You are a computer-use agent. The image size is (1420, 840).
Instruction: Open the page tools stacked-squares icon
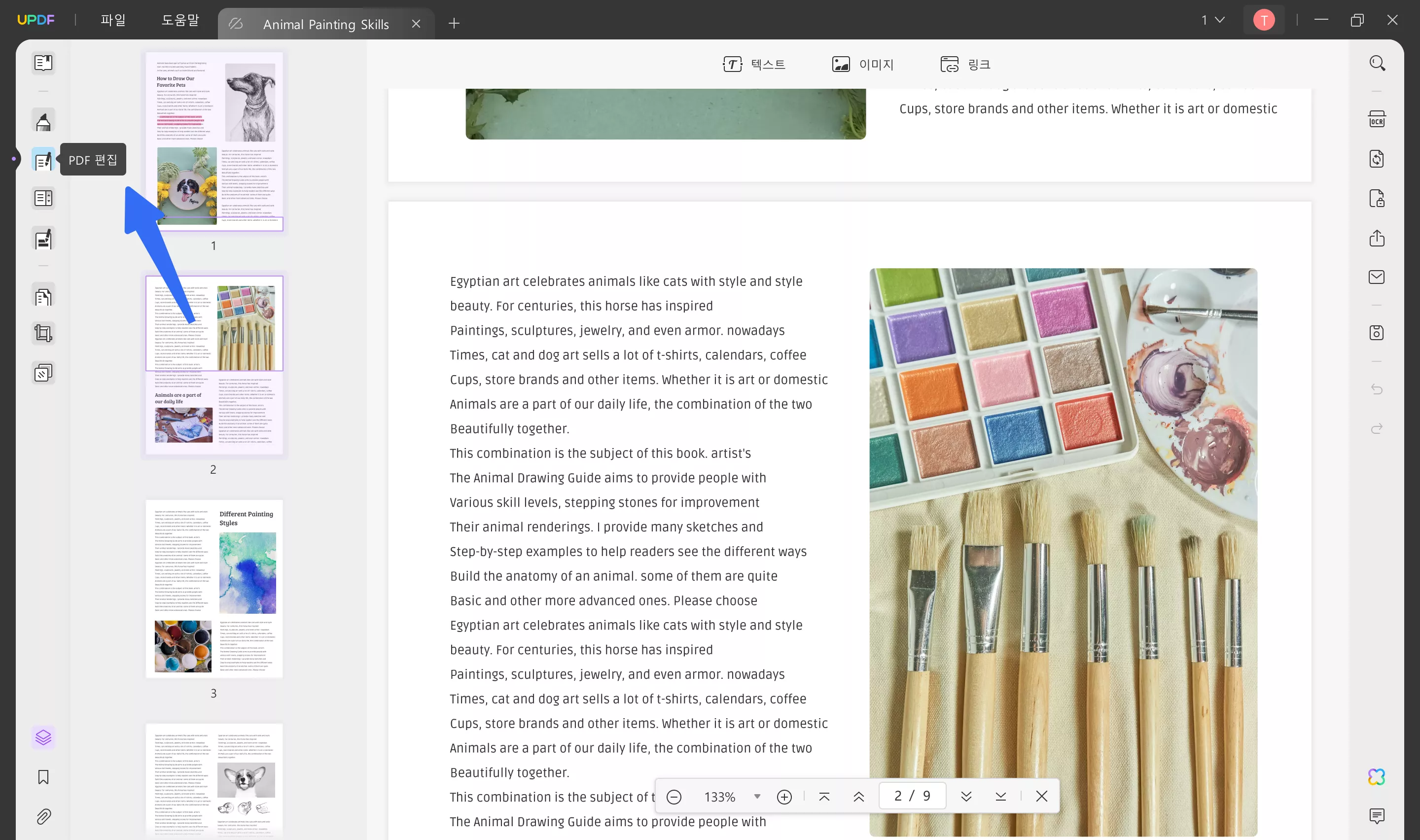[x=43, y=373]
